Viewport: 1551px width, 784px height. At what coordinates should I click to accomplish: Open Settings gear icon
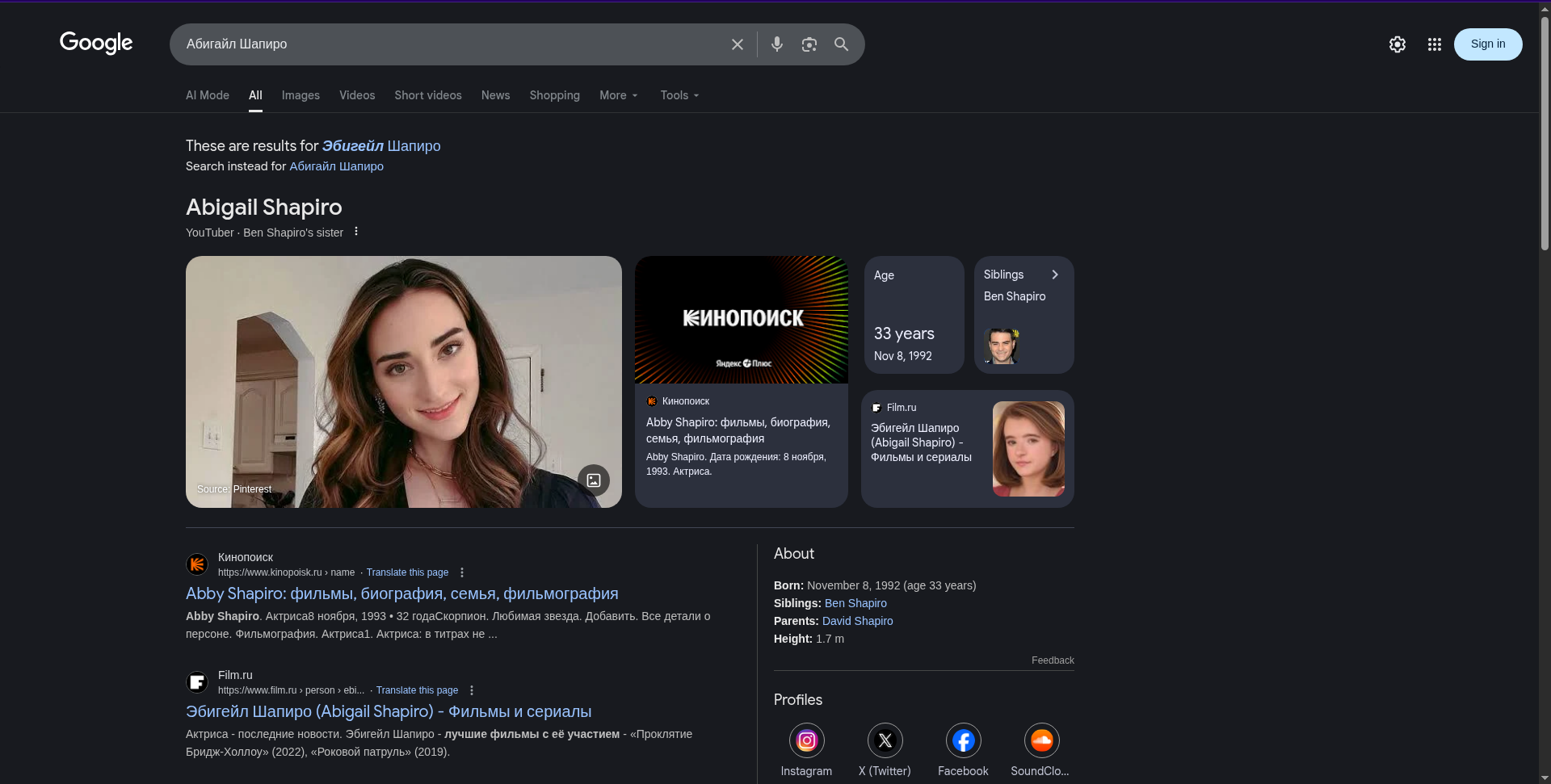click(1398, 44)
